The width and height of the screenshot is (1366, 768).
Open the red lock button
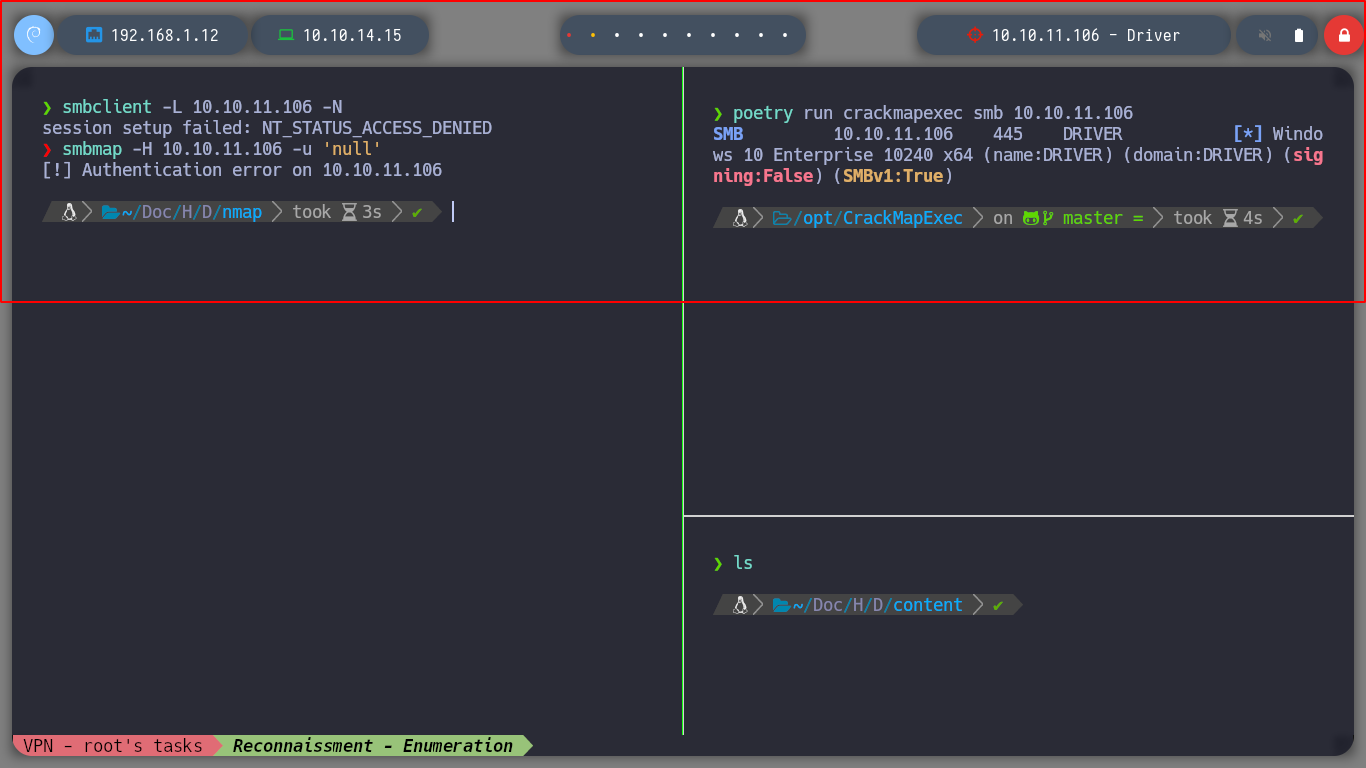click(1343, 35)
